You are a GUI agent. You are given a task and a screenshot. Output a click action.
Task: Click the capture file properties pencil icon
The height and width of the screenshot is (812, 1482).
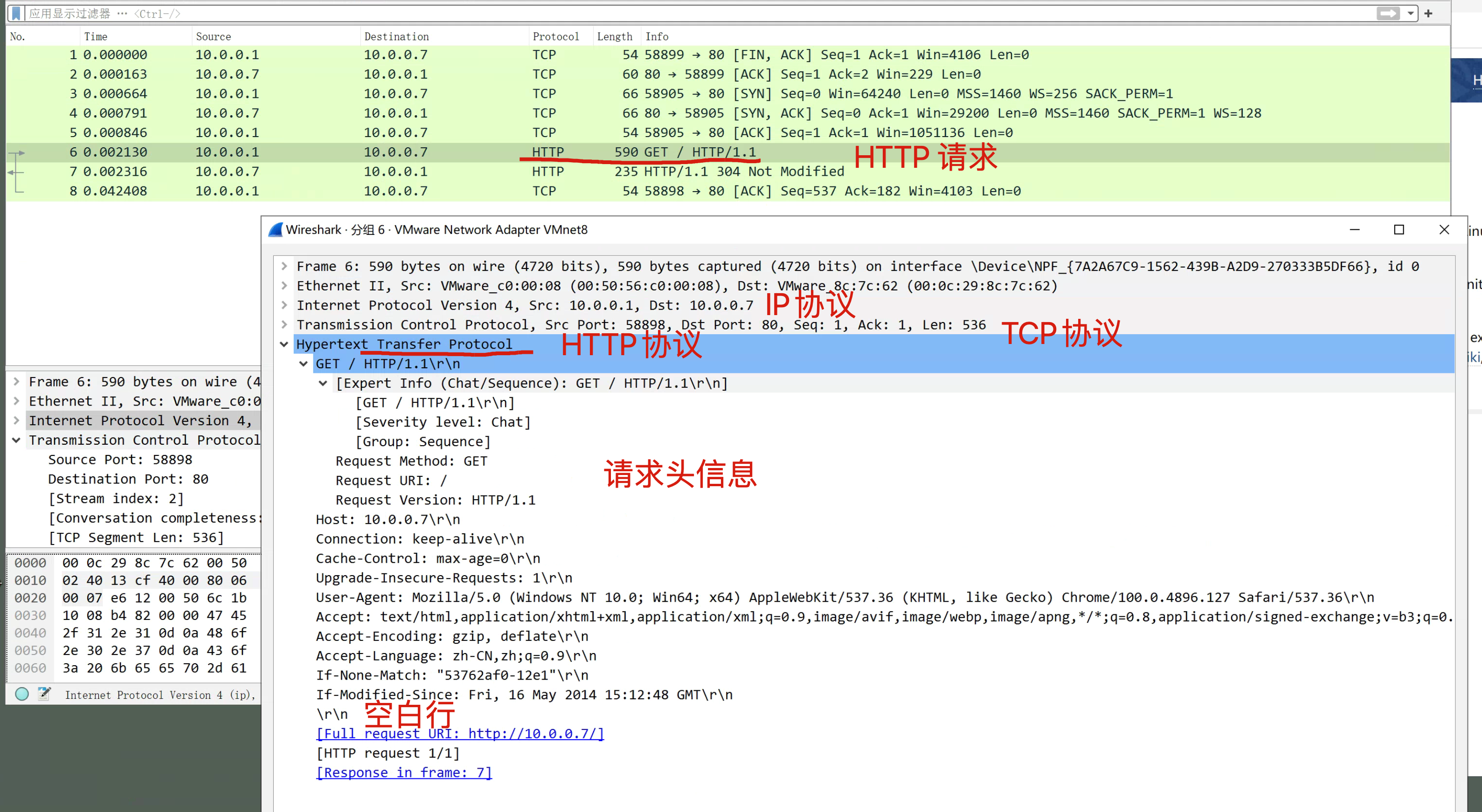pyautogui.click(x=44, y=694)
